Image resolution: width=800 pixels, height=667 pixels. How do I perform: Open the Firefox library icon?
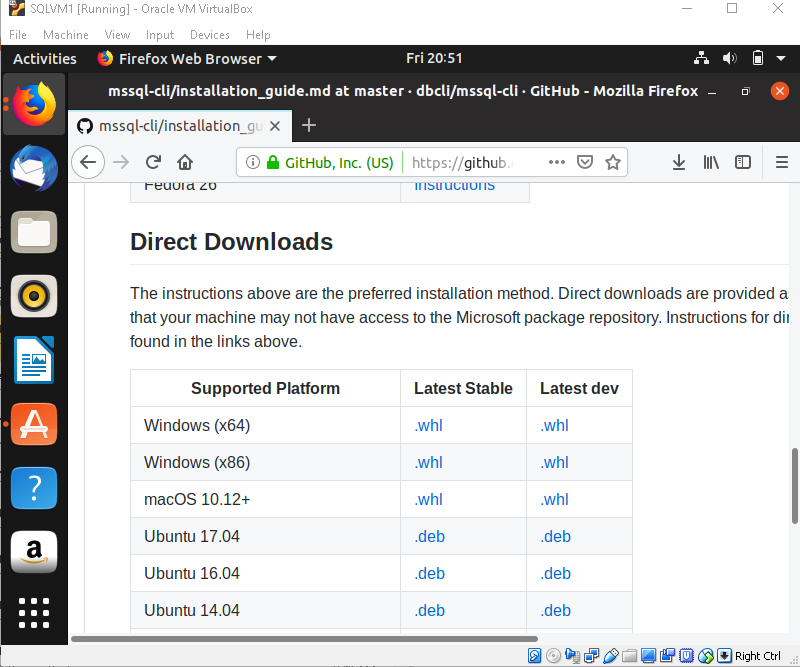click(x=711, y=162)
